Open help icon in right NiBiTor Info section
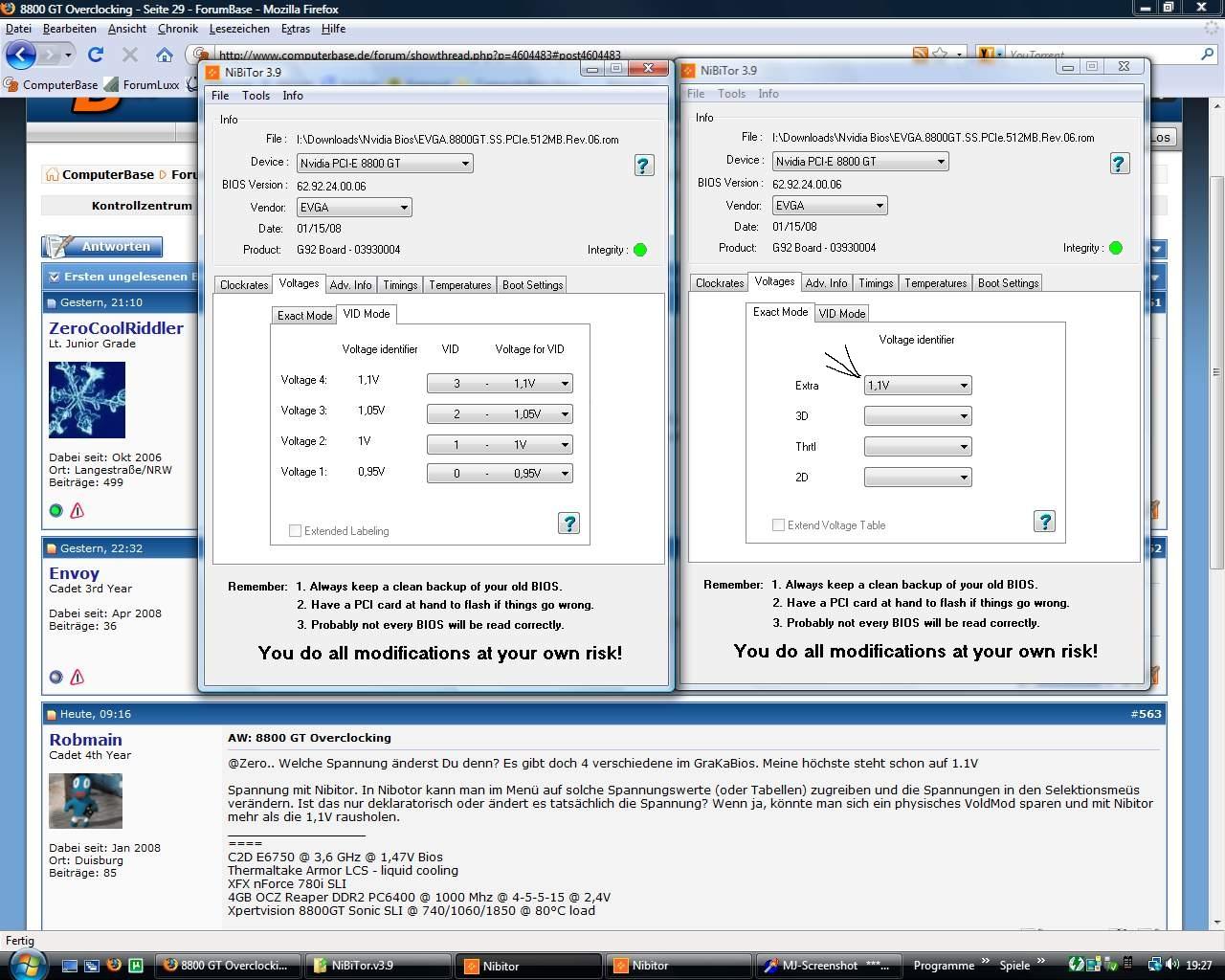This screenshot has height=980, width=1225. 1119,164
